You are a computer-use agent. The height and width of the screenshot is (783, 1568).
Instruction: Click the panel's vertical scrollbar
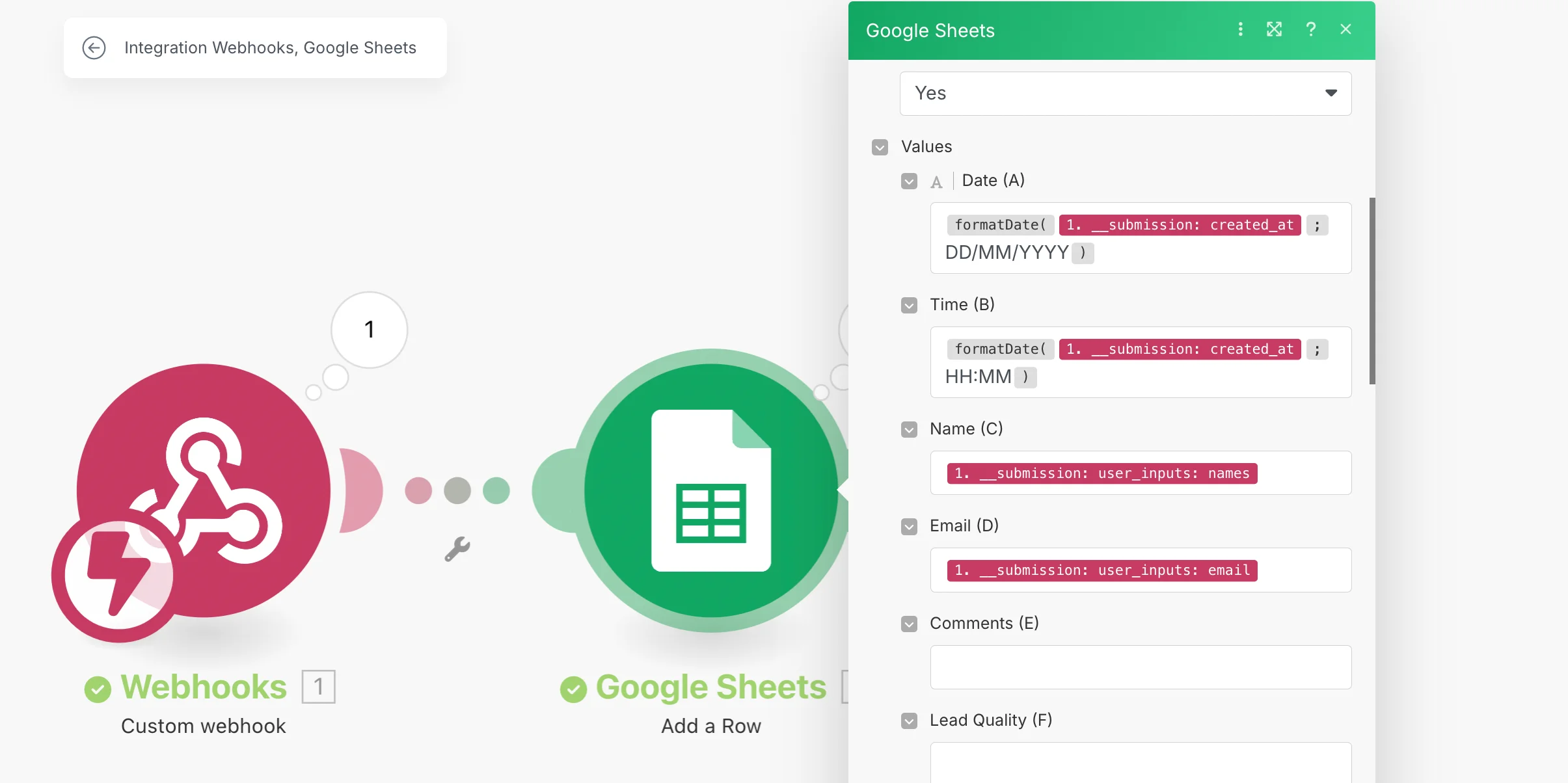[1372, 291]
